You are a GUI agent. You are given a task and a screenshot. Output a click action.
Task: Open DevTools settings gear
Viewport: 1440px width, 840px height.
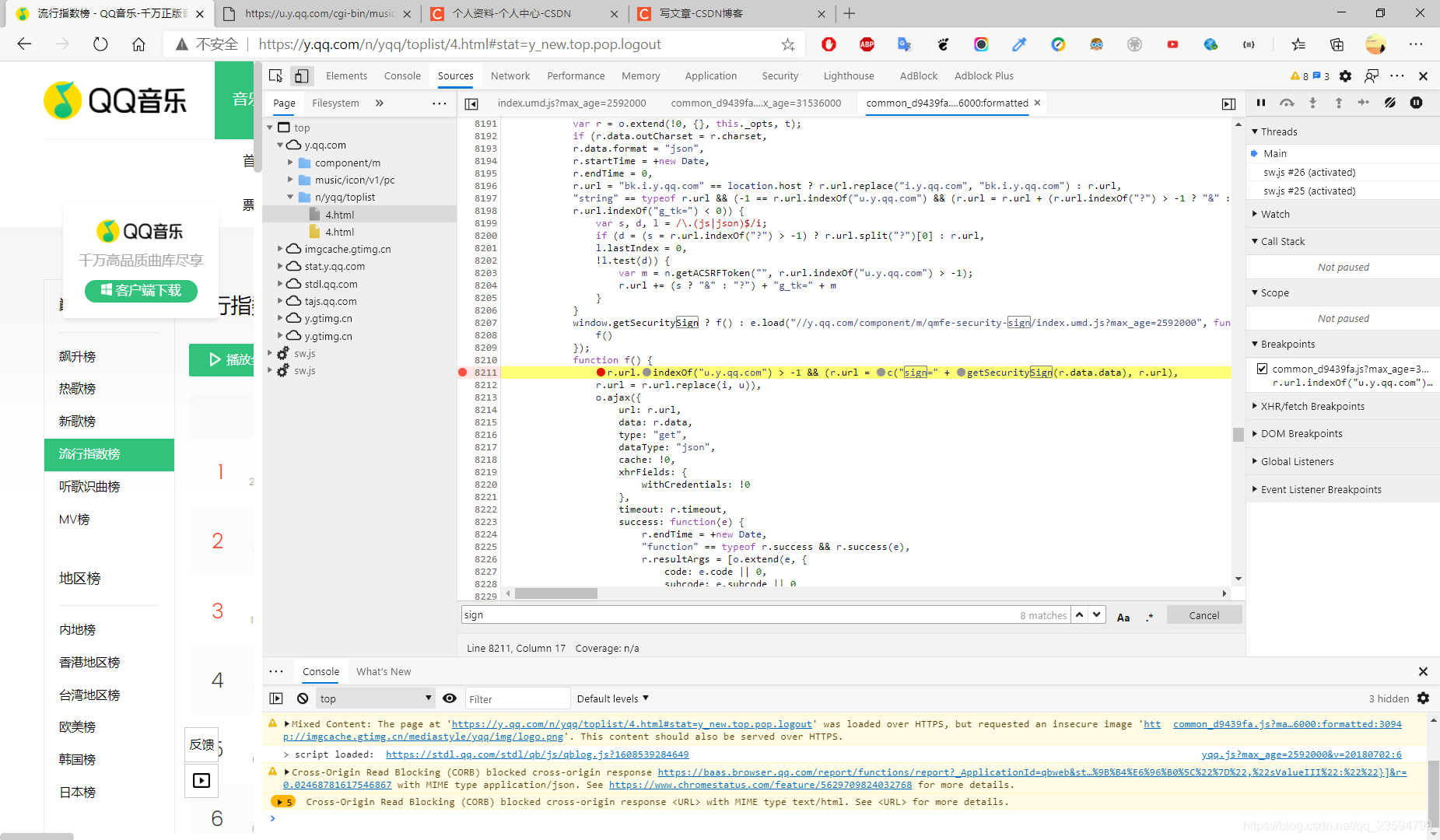1345,75
